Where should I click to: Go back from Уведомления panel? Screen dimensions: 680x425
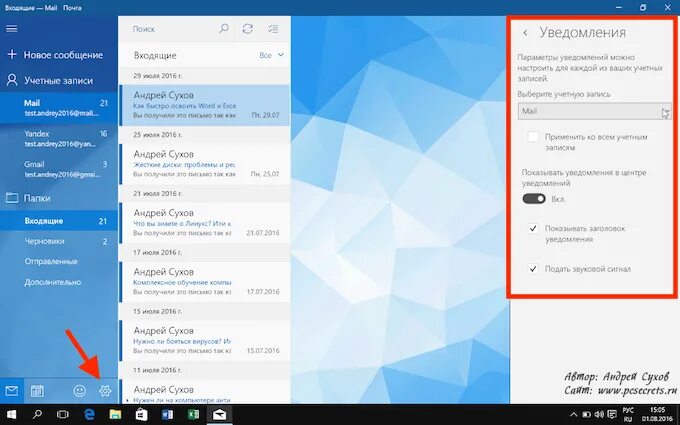pyautogui.click(x=525, y=33)
